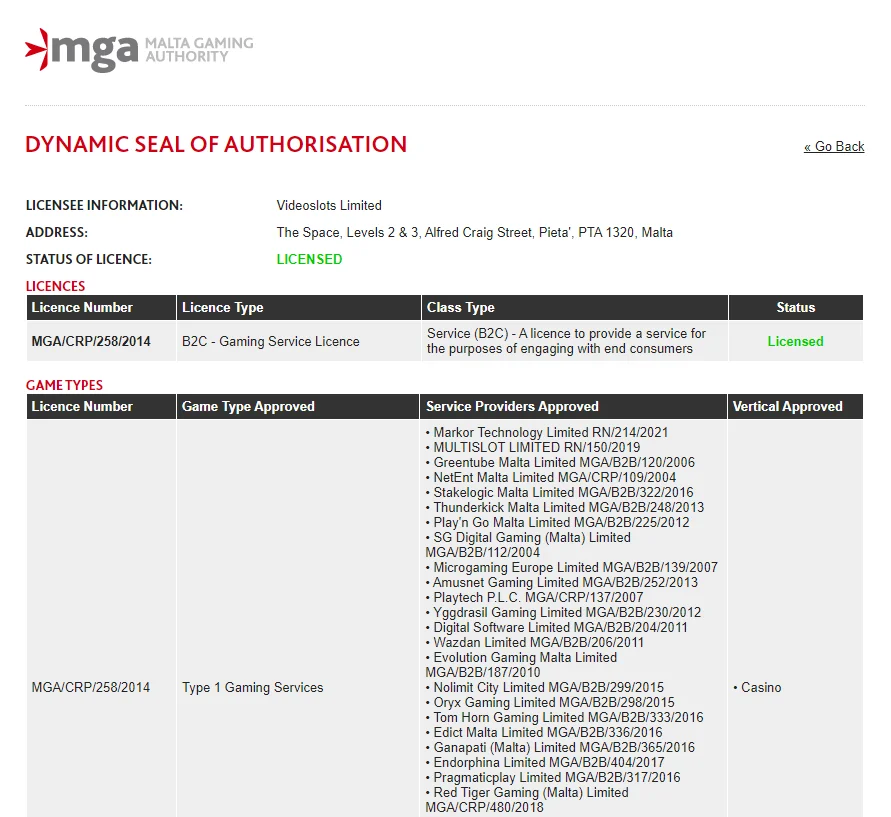Select Microgaming Europe Limited provider entry
Screen dimensions: 891x817
coord(572,567)
